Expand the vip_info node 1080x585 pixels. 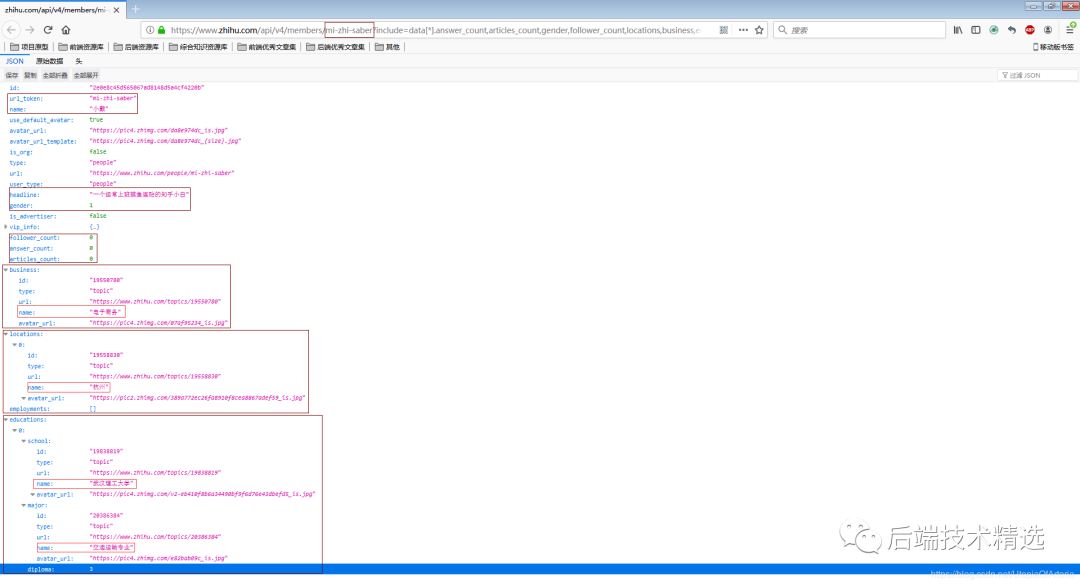point(6,227)
